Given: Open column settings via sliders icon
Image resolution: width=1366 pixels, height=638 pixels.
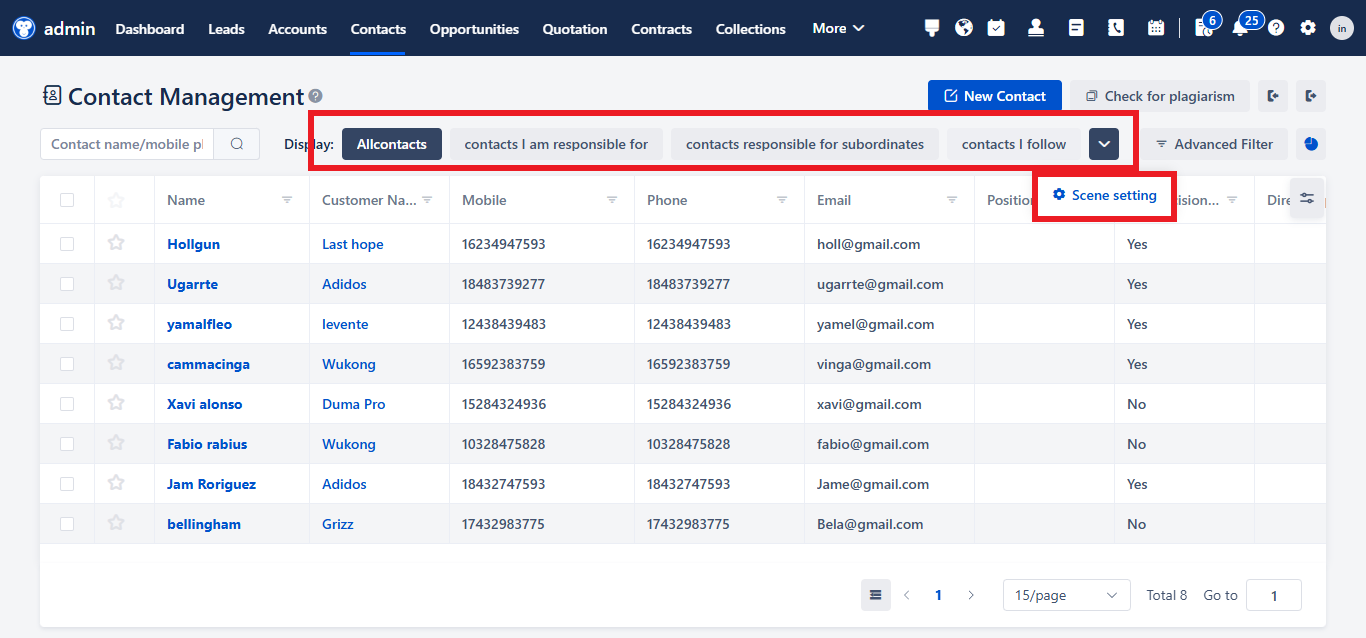Looking at the screenshot, I should (1307, 198).
